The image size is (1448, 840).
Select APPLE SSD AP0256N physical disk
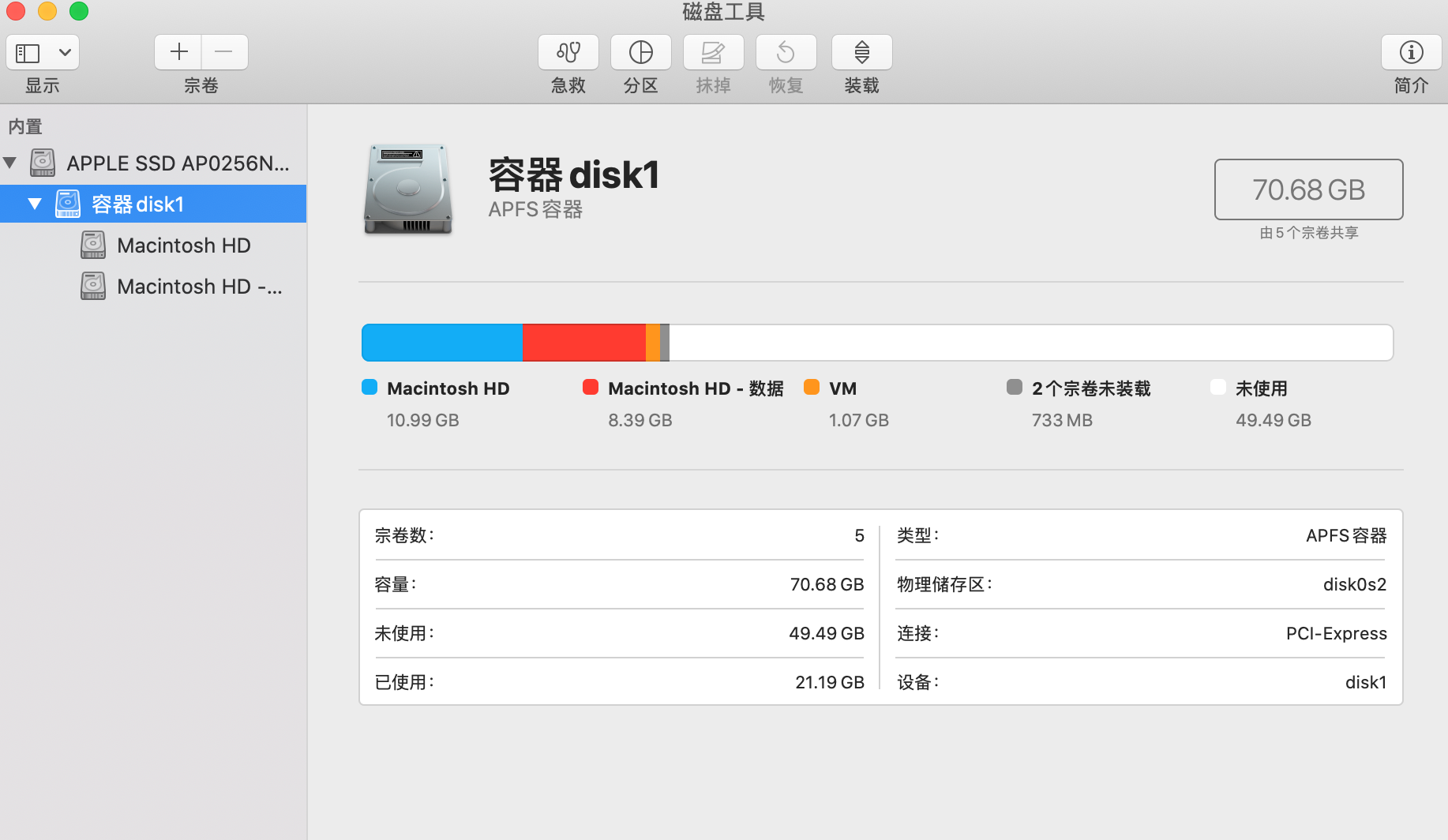(x=178, y=163)
